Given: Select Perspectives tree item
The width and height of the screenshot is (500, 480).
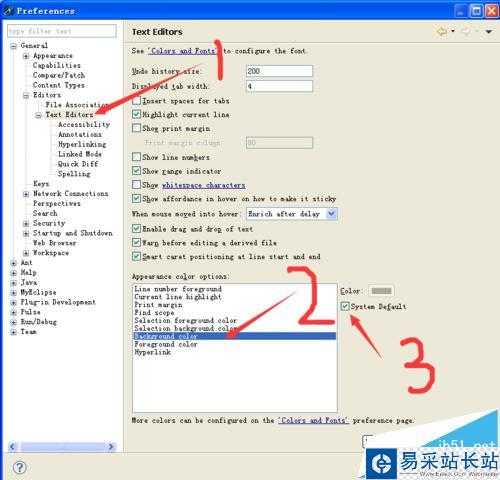Looking at the screenshot, I should 57,203.
